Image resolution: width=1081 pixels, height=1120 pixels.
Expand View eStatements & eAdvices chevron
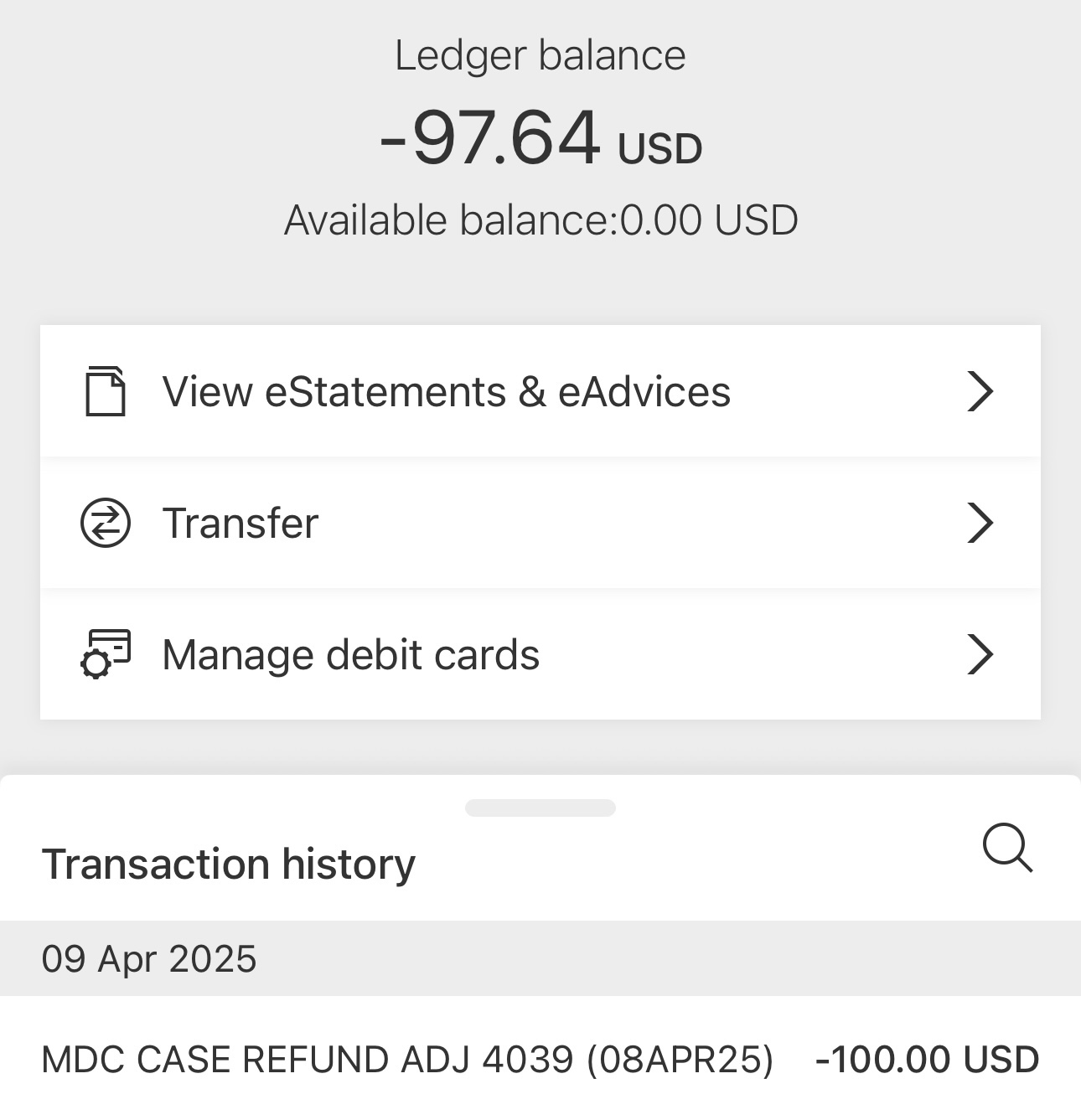[x=980, y=391]
